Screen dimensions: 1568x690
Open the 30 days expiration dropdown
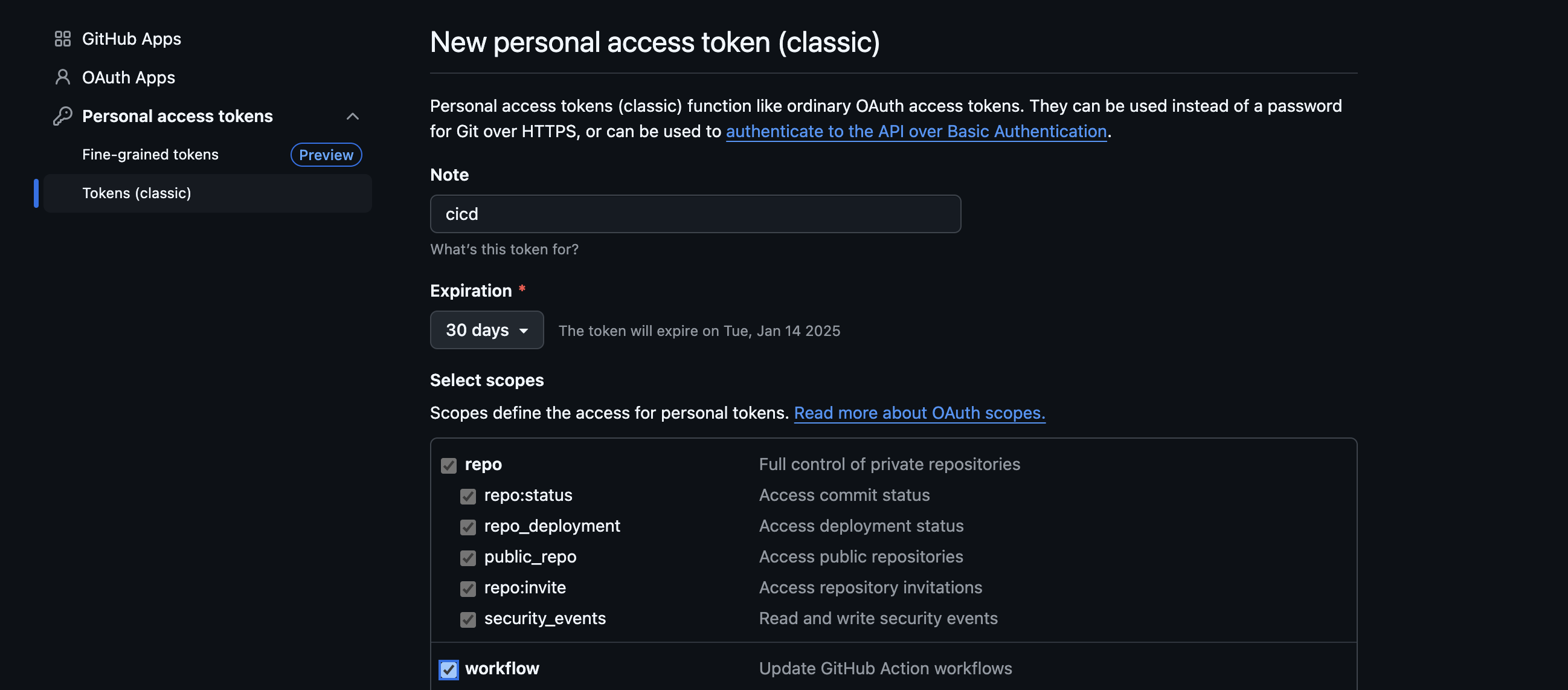(486, 330)
